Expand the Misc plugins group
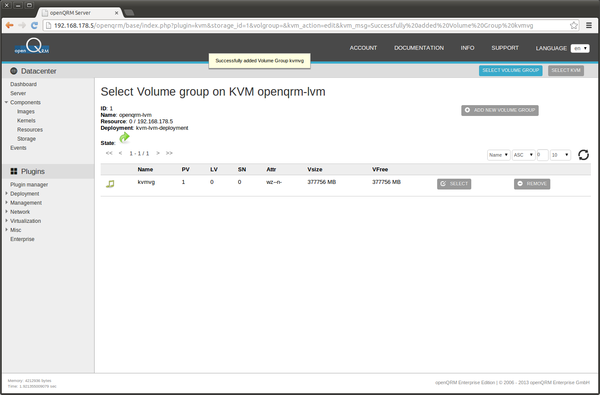The image size is (600, 395). pyautogui.click(x=7, y=230)
